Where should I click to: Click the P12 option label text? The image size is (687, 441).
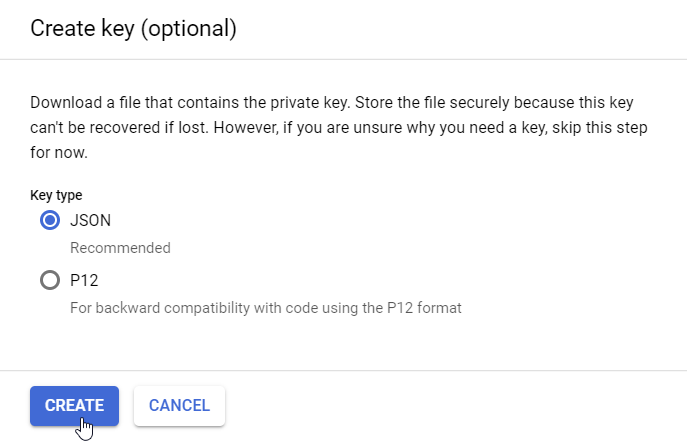coord(84,281)
